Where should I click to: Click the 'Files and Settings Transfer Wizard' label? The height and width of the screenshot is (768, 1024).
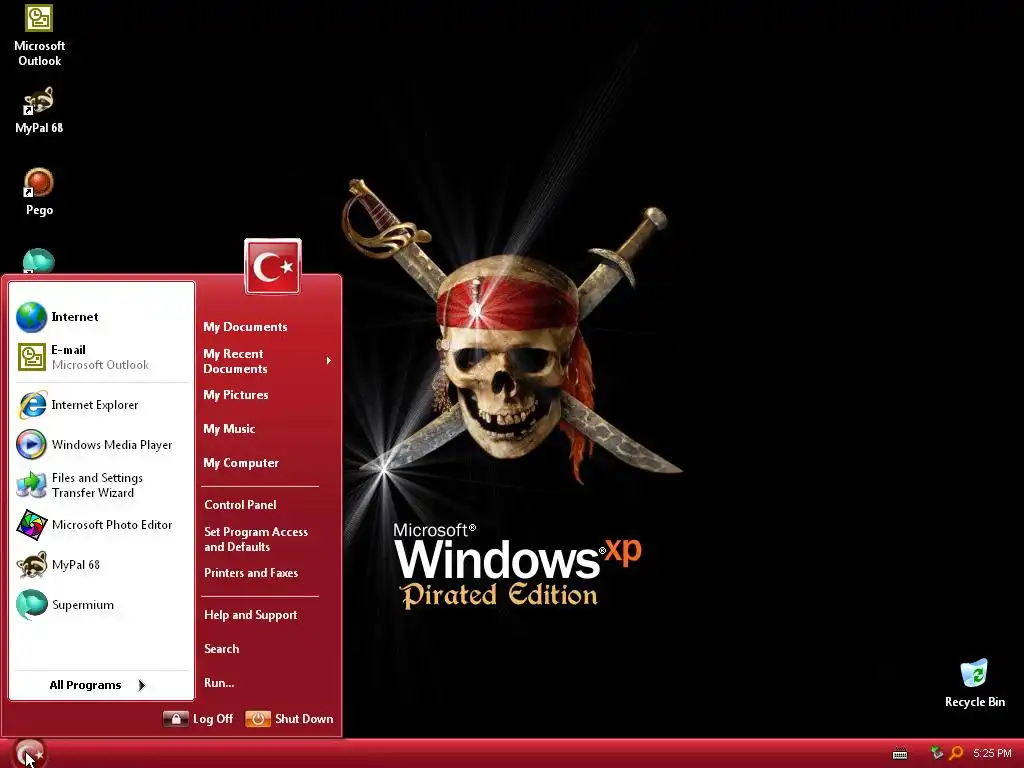coord(97,485)
